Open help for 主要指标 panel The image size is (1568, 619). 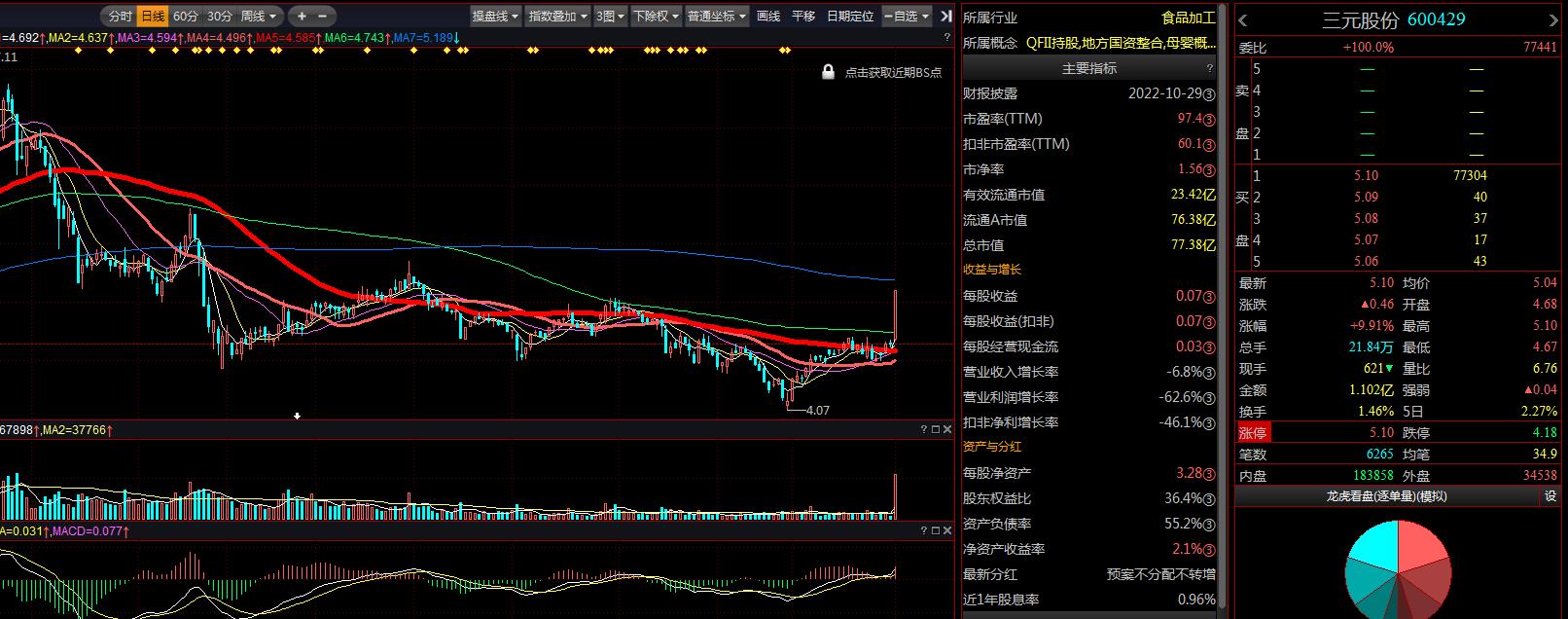click(x=1210, y=68)
